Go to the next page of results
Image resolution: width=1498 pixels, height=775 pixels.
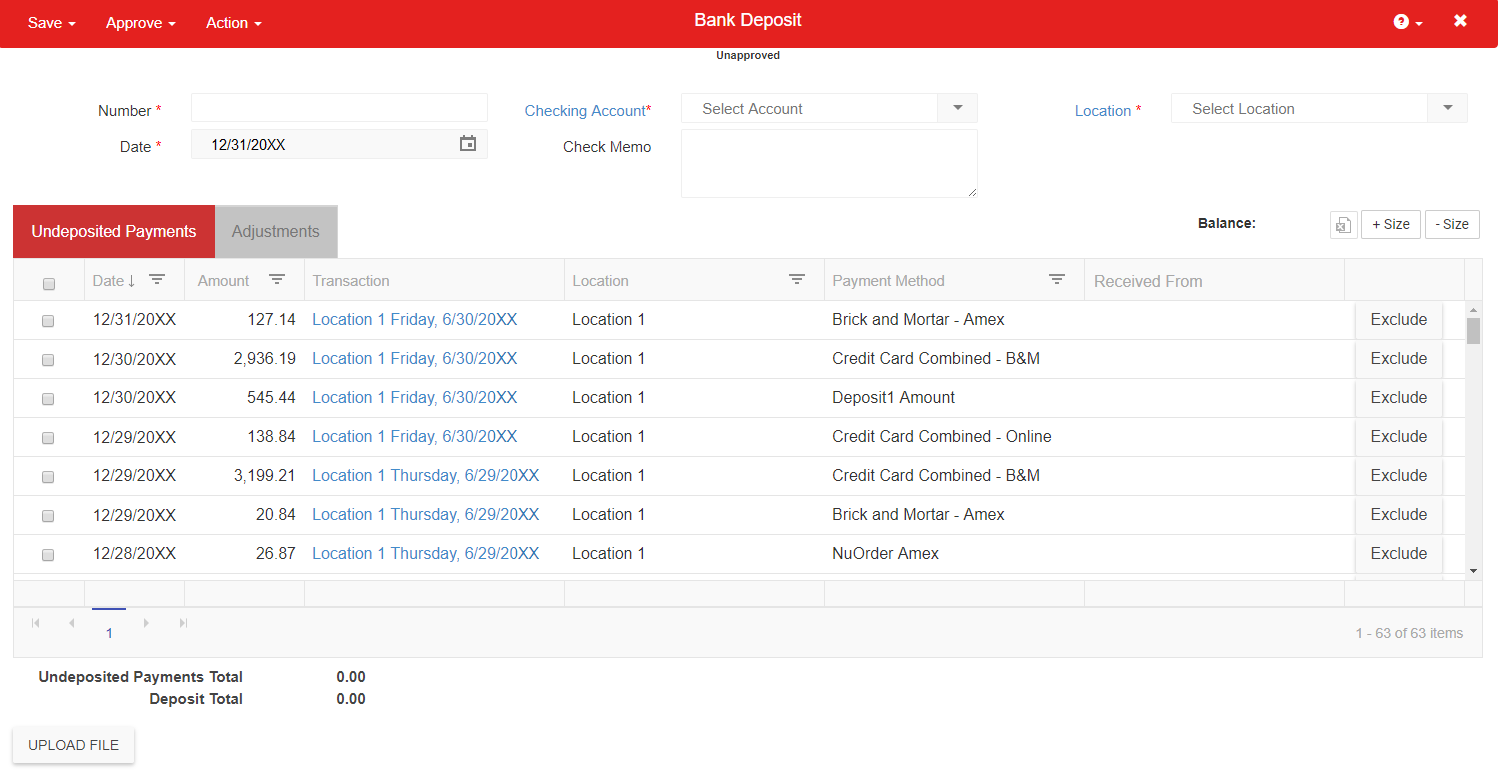(146, 623)
